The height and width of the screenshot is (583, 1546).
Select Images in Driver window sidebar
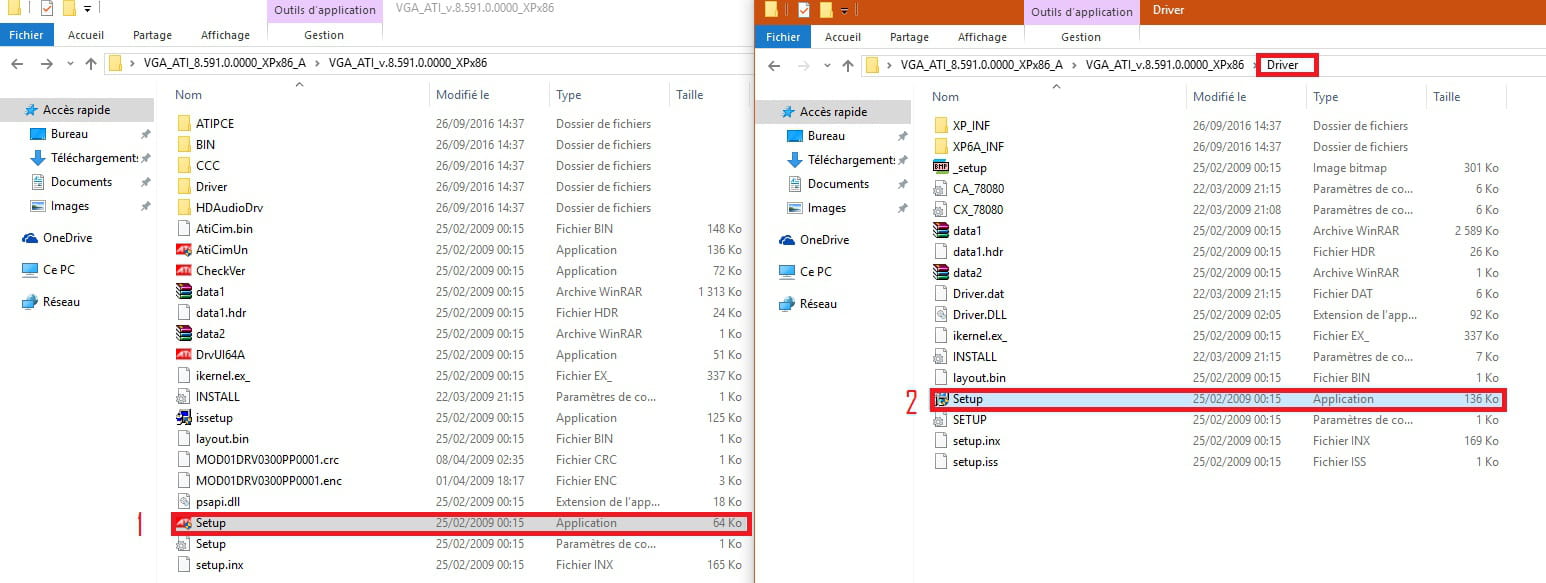coord(827,208)
